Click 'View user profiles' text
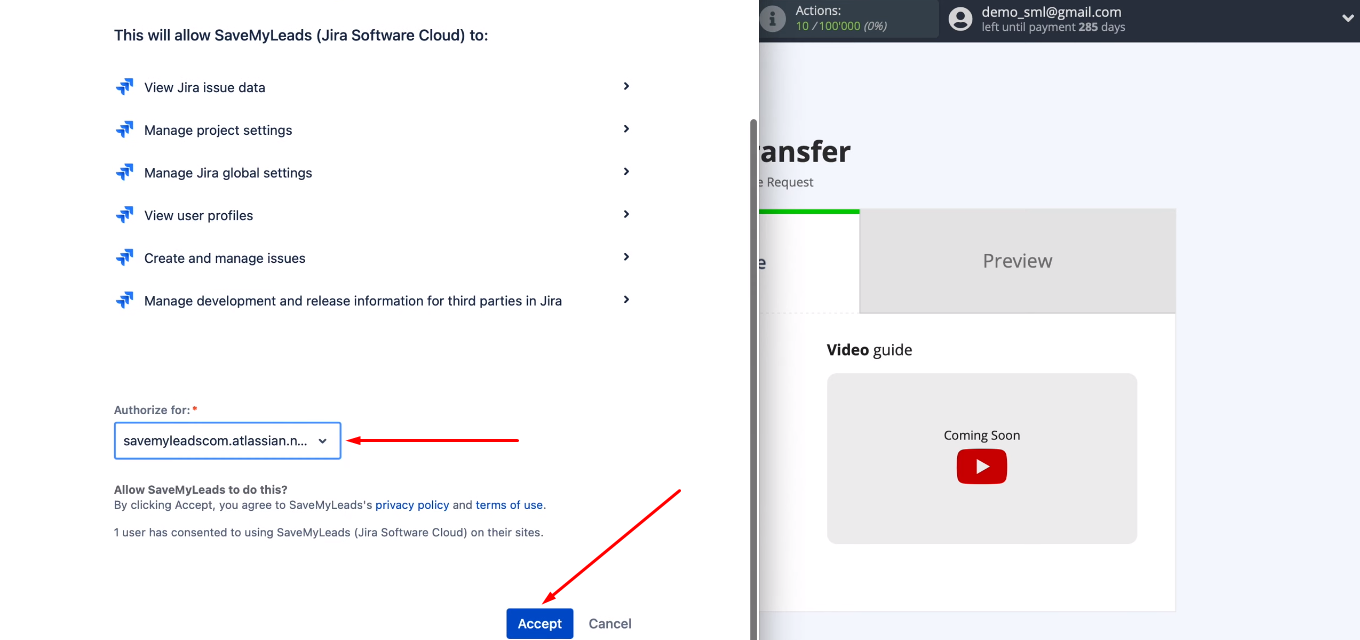 pyautogui.click(x=199, y=215)
